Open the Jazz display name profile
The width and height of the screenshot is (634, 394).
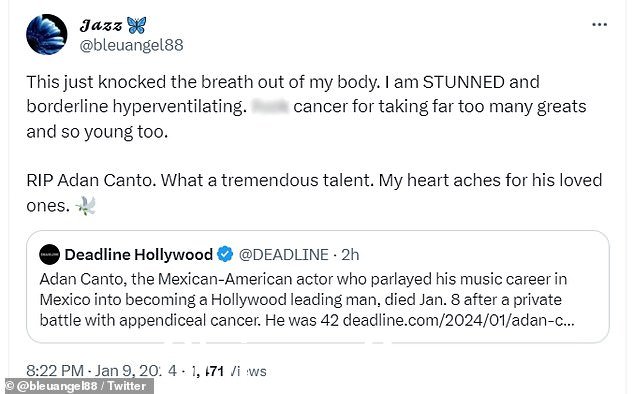101,25
